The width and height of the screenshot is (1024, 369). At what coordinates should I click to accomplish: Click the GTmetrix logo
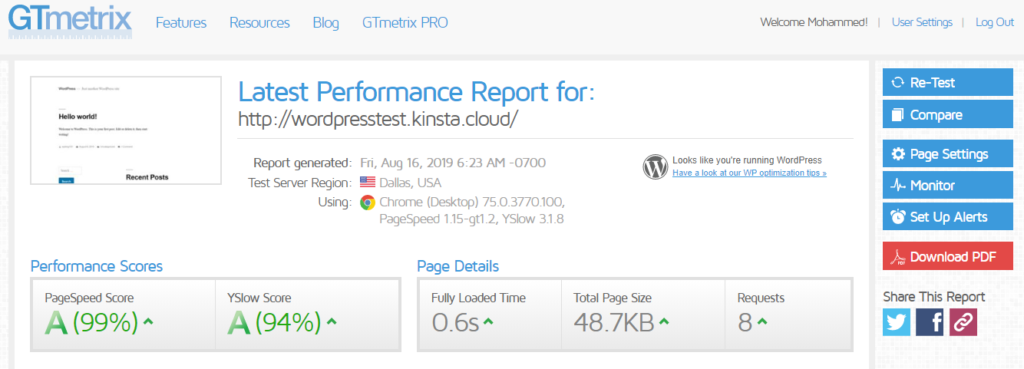[69, 22]
